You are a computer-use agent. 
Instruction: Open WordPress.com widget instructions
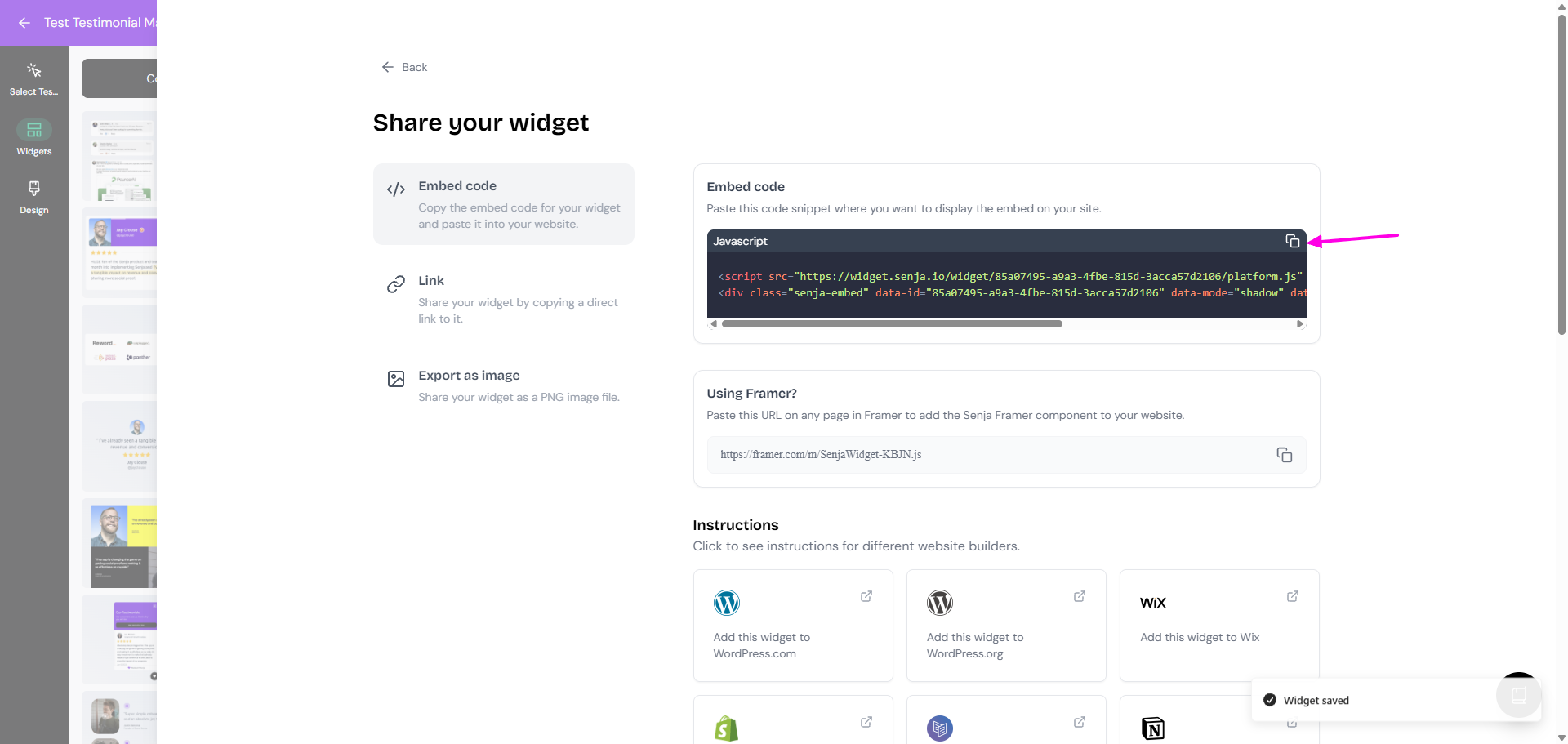point(792,625)
